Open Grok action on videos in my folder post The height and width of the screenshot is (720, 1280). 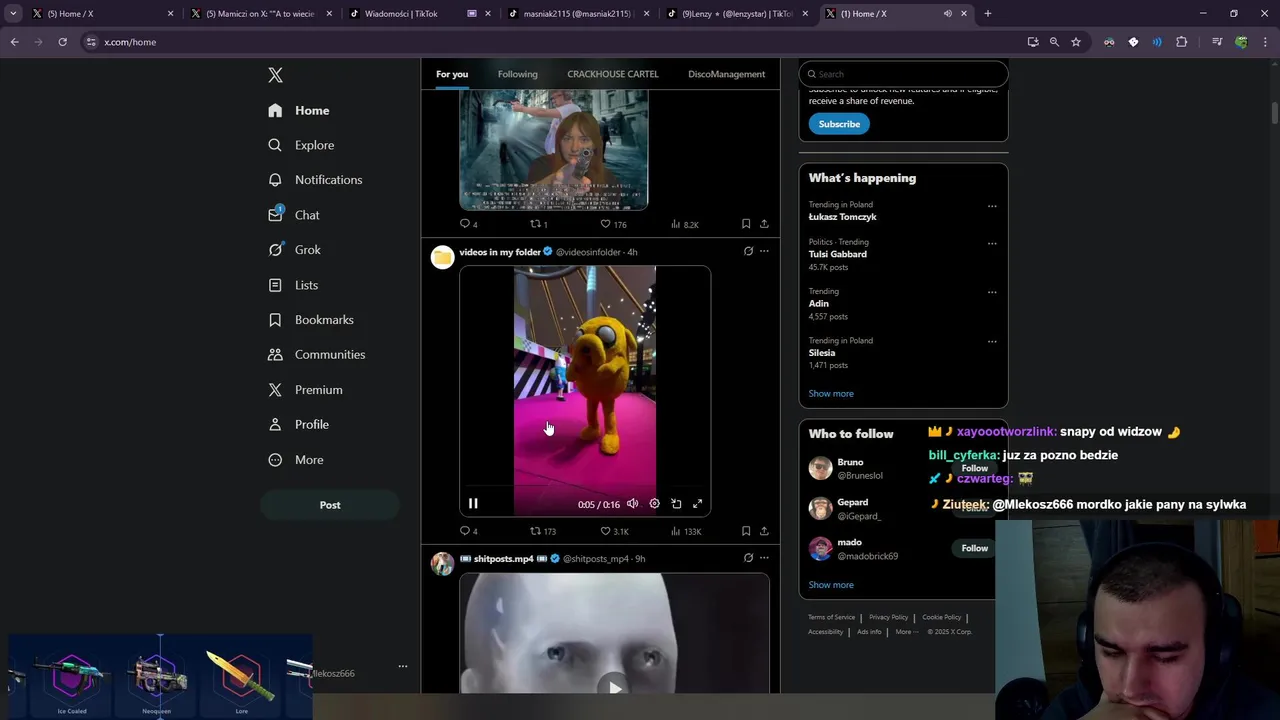pos(748,251)
